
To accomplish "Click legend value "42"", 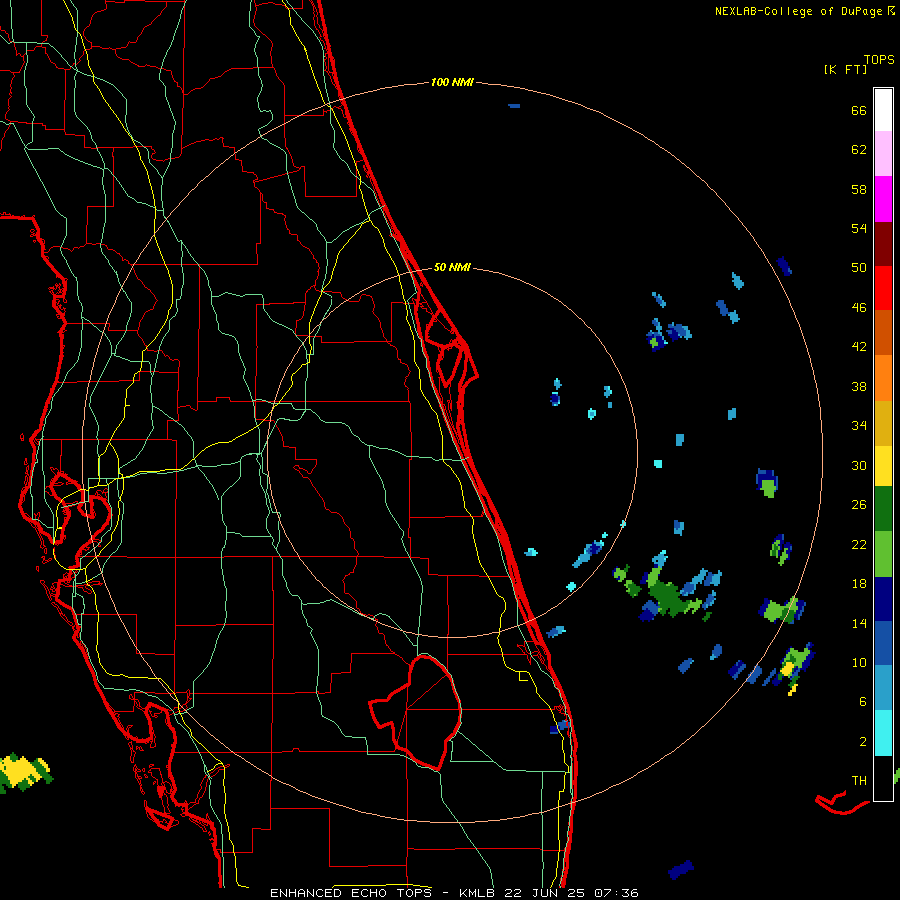I will pos(859,347).
